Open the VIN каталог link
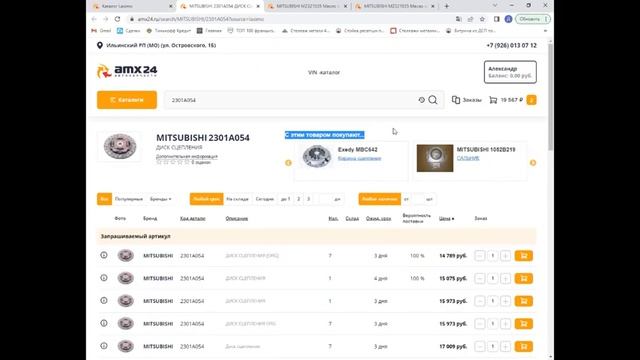This screenshot has width=640, height=360. [x=324, y=73]
